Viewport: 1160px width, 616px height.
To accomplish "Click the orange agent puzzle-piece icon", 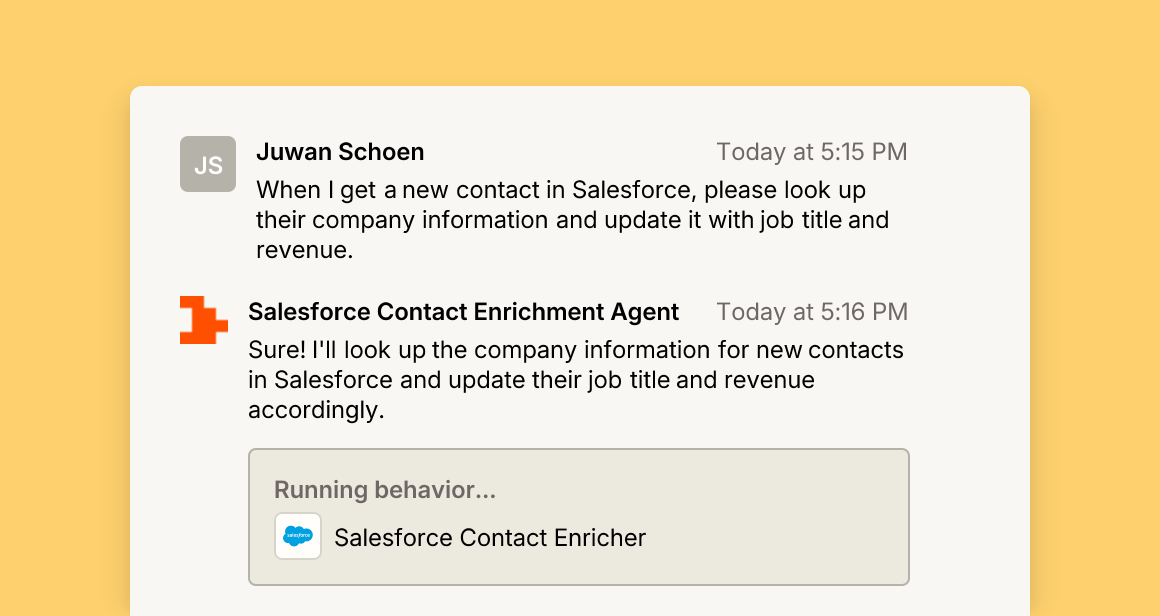I will pyautogui.click(x=203, y=320).
